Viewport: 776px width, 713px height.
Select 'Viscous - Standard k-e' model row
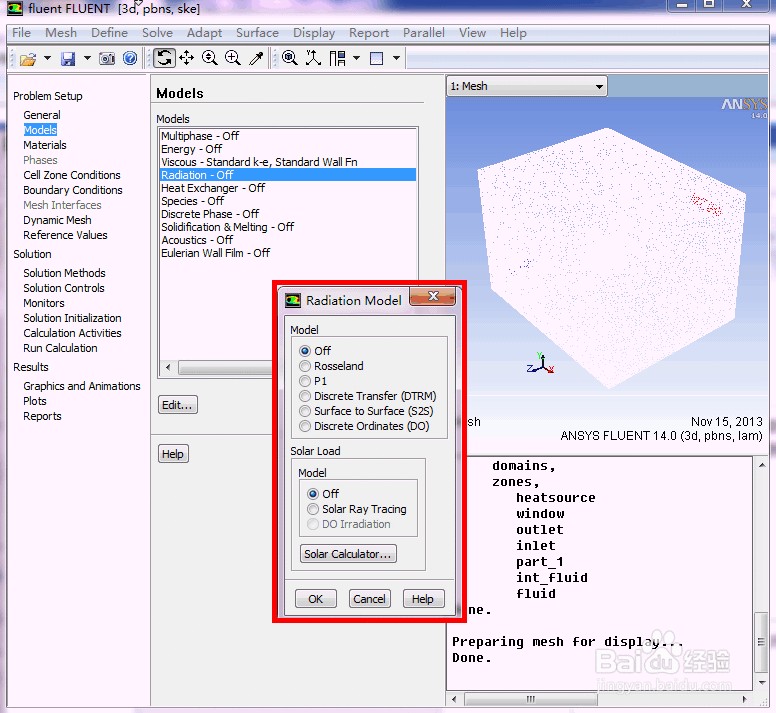288,162
